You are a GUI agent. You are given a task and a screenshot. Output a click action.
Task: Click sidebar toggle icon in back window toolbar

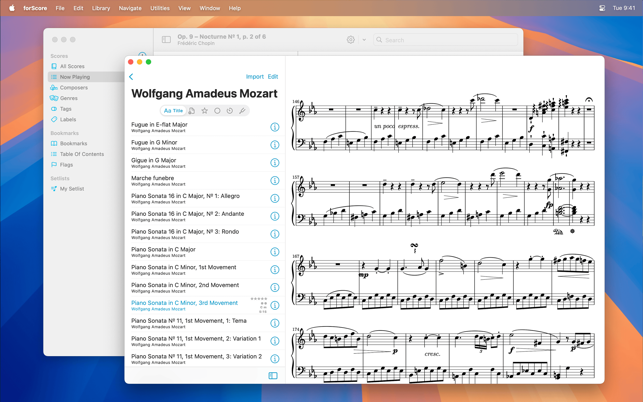pos(166,40)
